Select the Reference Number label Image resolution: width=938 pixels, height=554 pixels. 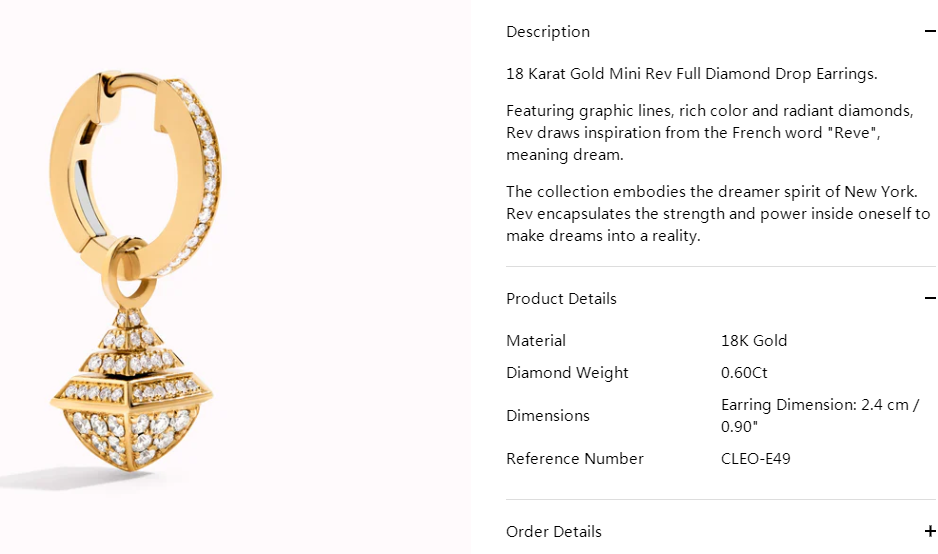coord(575,459)
